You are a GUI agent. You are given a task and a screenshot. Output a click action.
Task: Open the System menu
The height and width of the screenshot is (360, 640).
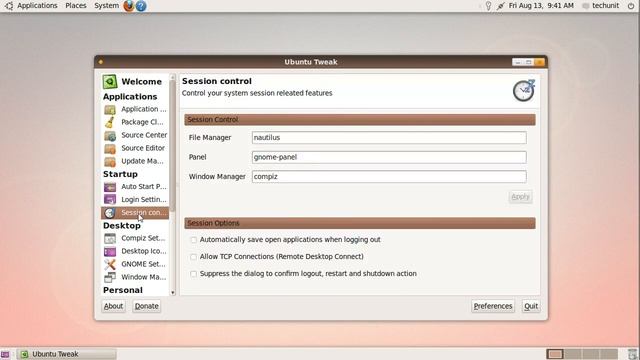click(x=107, y=6)
